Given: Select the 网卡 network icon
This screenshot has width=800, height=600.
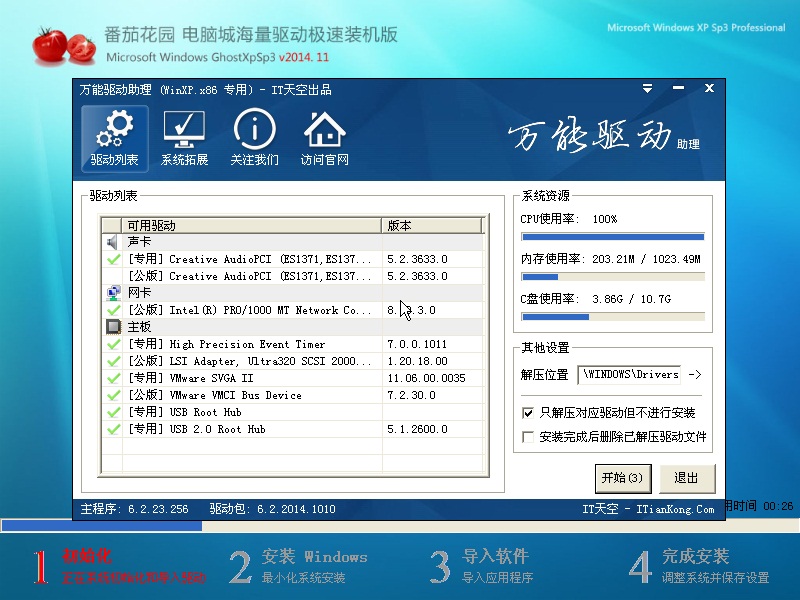Looking at the screenshot, I should click(113, 293).
